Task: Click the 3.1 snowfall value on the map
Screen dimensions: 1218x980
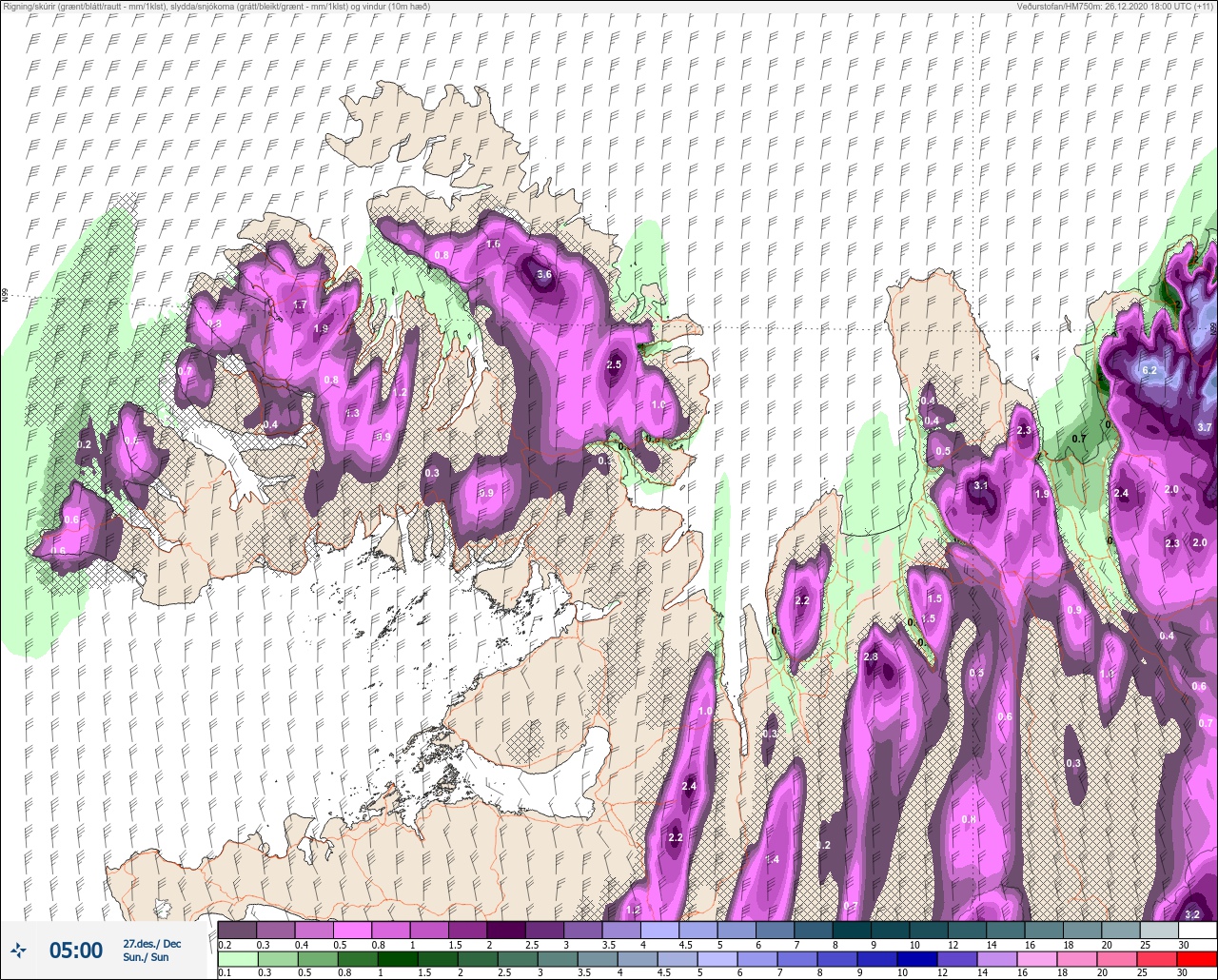Action: tap(982, 485)
